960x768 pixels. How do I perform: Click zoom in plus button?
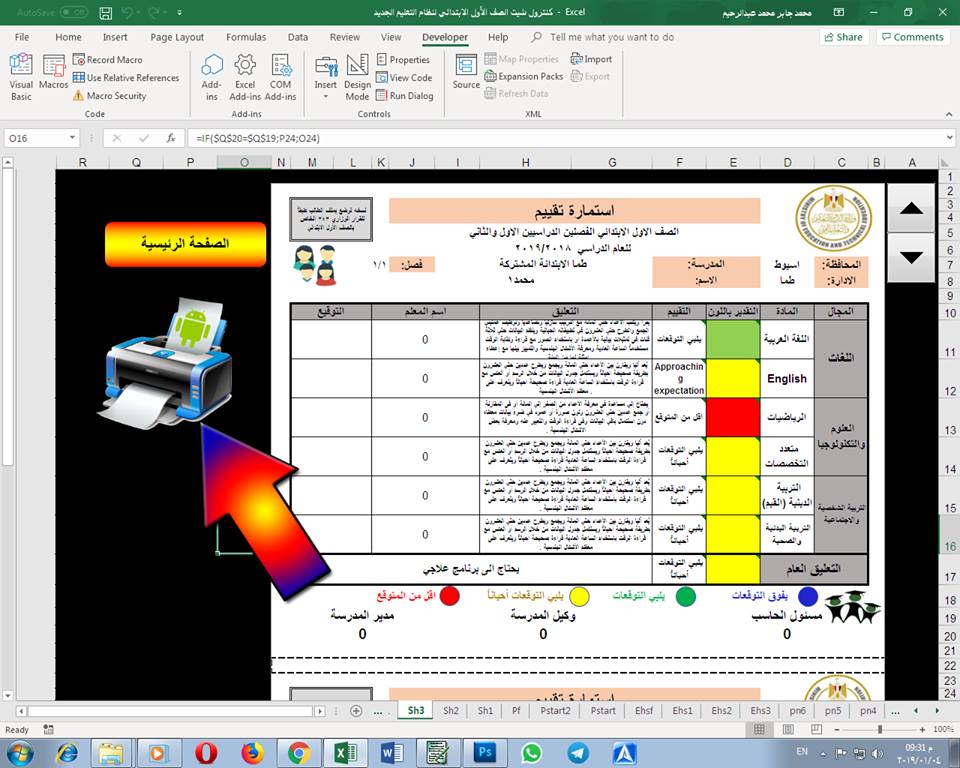[x=923, y=729]
